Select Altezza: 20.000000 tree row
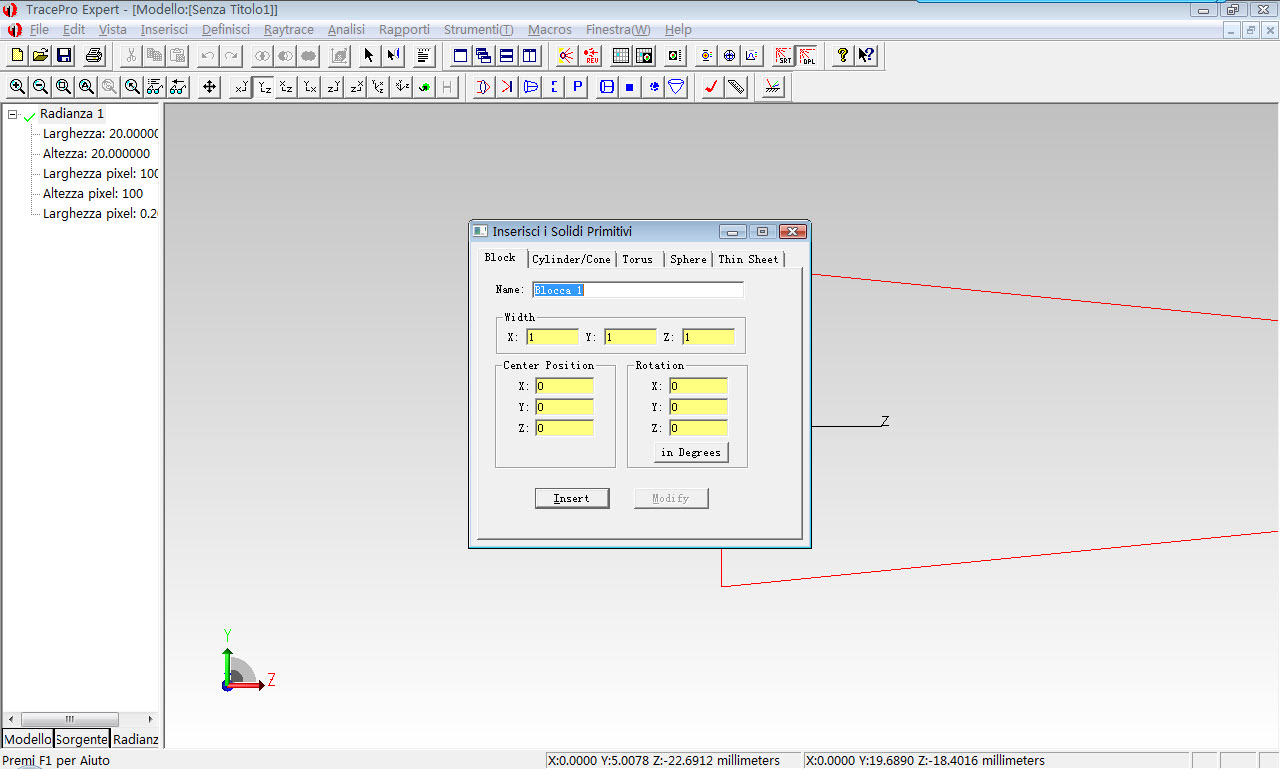This screenshot has height=769, width=1280. click(x=96, y=153)
